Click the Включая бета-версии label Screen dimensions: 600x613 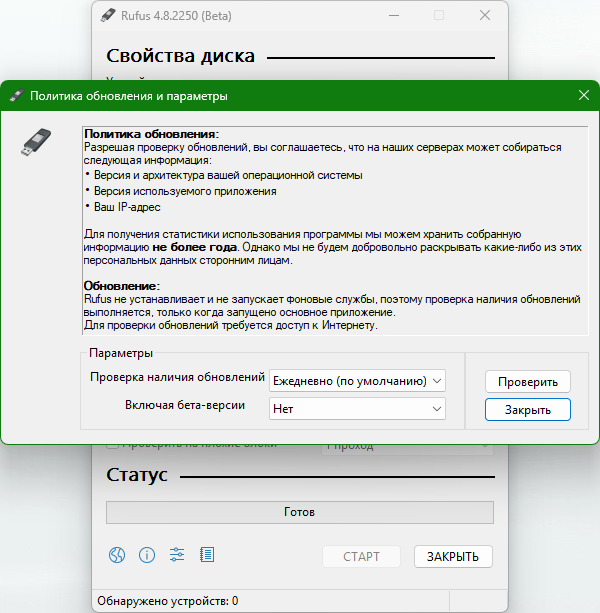[x=185, y=405]
